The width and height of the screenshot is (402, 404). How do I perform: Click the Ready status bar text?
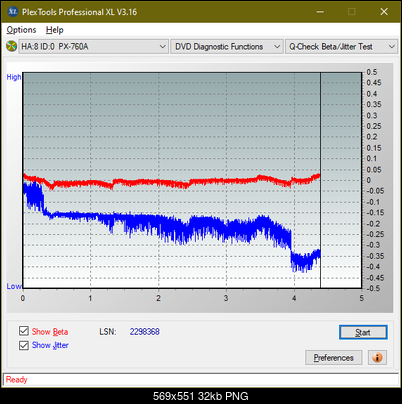(x=16, y=380)
